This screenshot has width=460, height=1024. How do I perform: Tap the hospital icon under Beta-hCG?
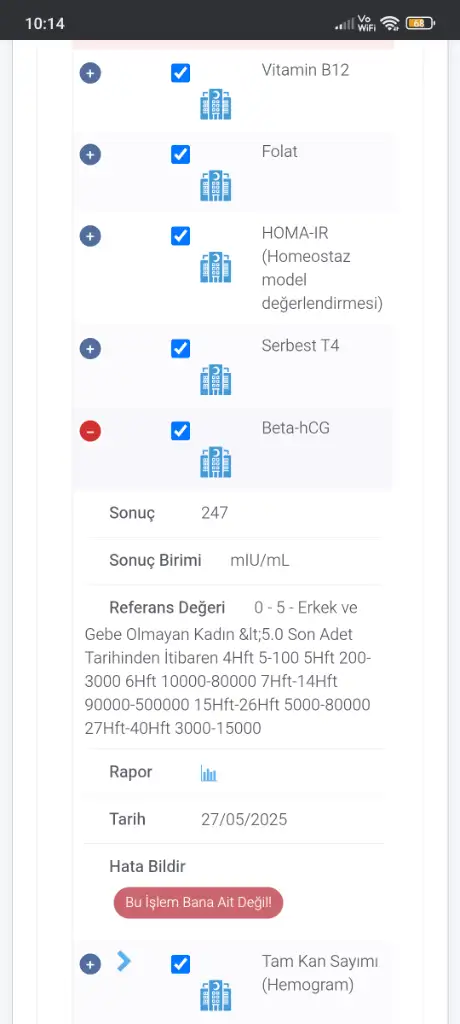216,462
